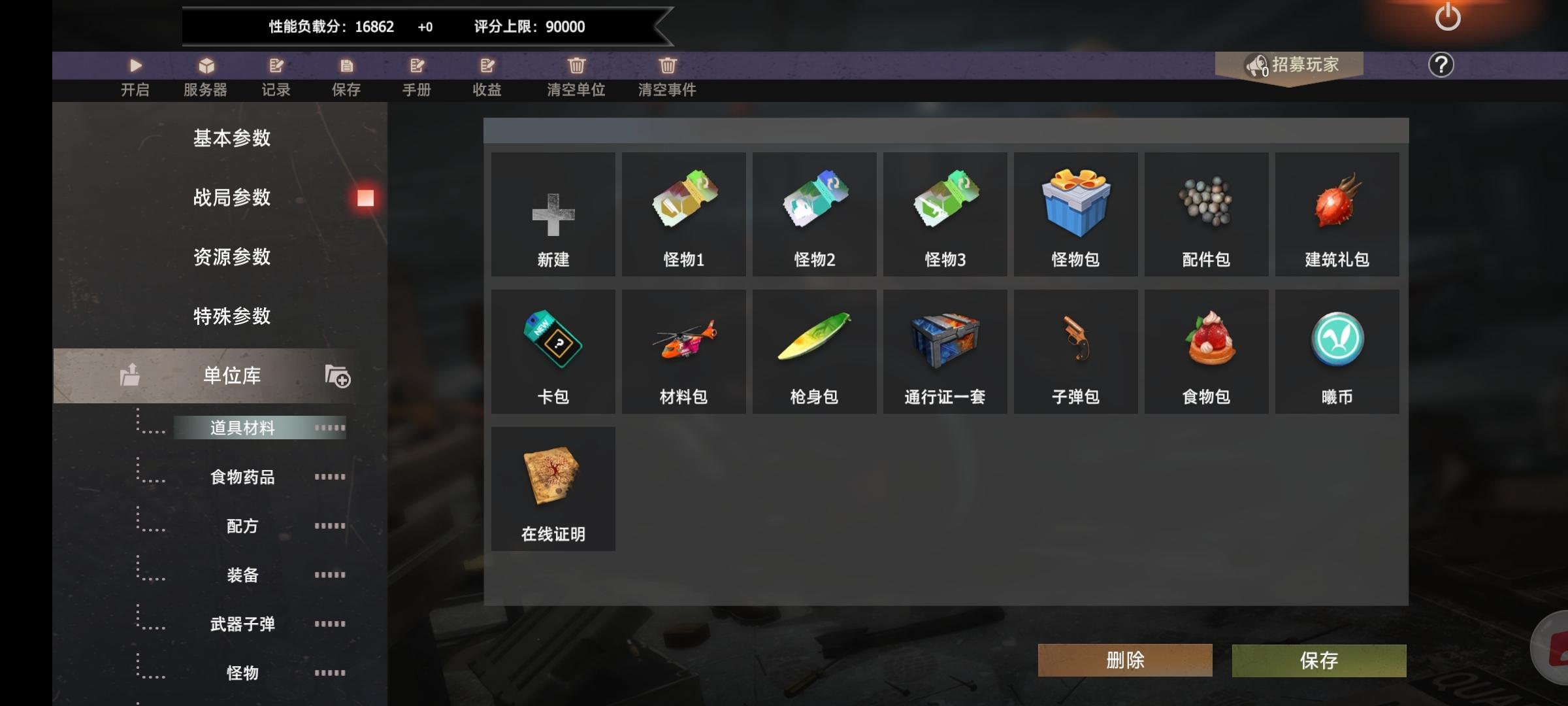Click the power icon at top right
Image resolution: width=1568 pixels, height=706 pixels.
tap(1447, 16)
